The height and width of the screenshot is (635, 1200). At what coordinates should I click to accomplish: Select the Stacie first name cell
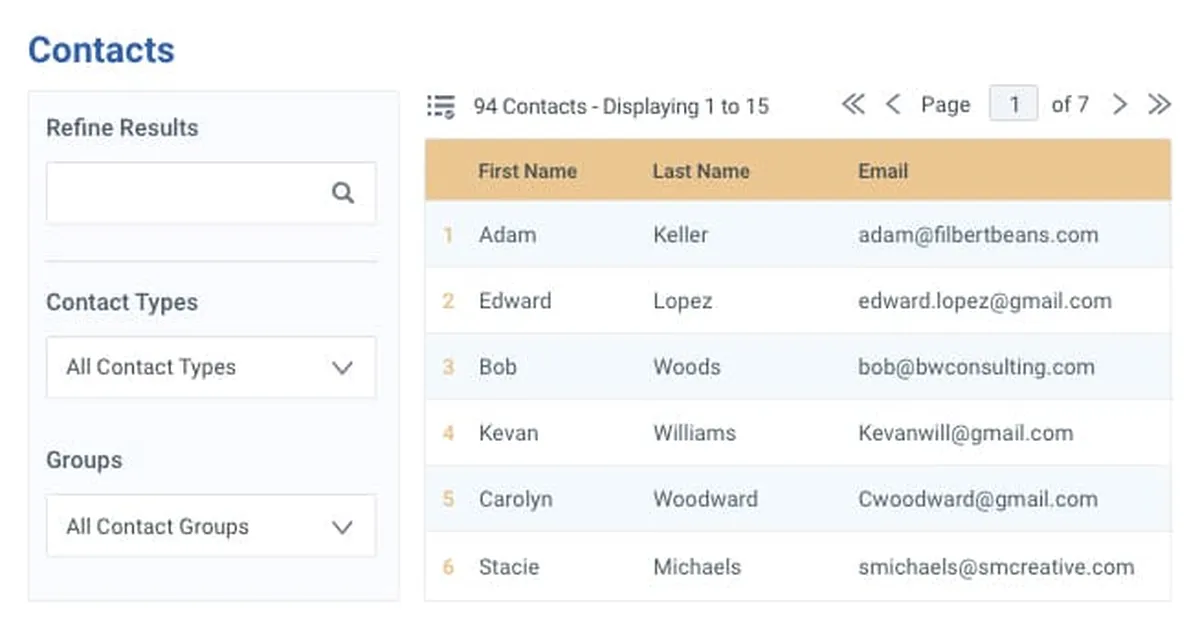tap(508, 567)
